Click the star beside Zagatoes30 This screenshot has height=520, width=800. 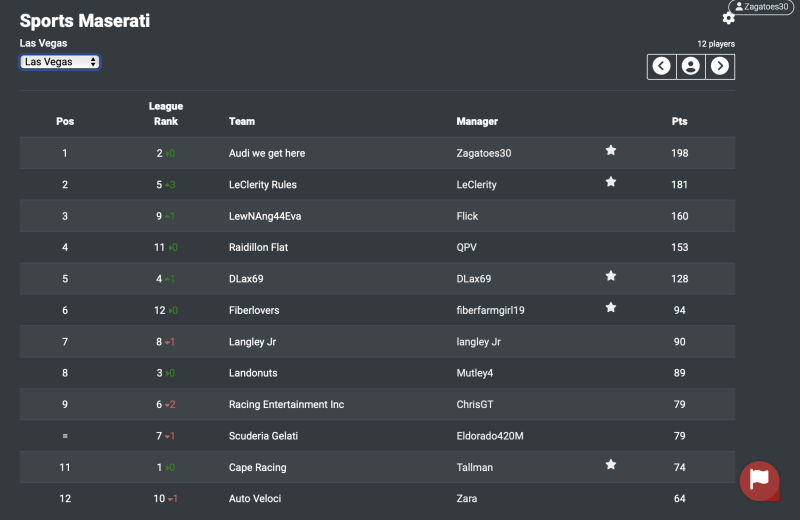tap(611, 151)
